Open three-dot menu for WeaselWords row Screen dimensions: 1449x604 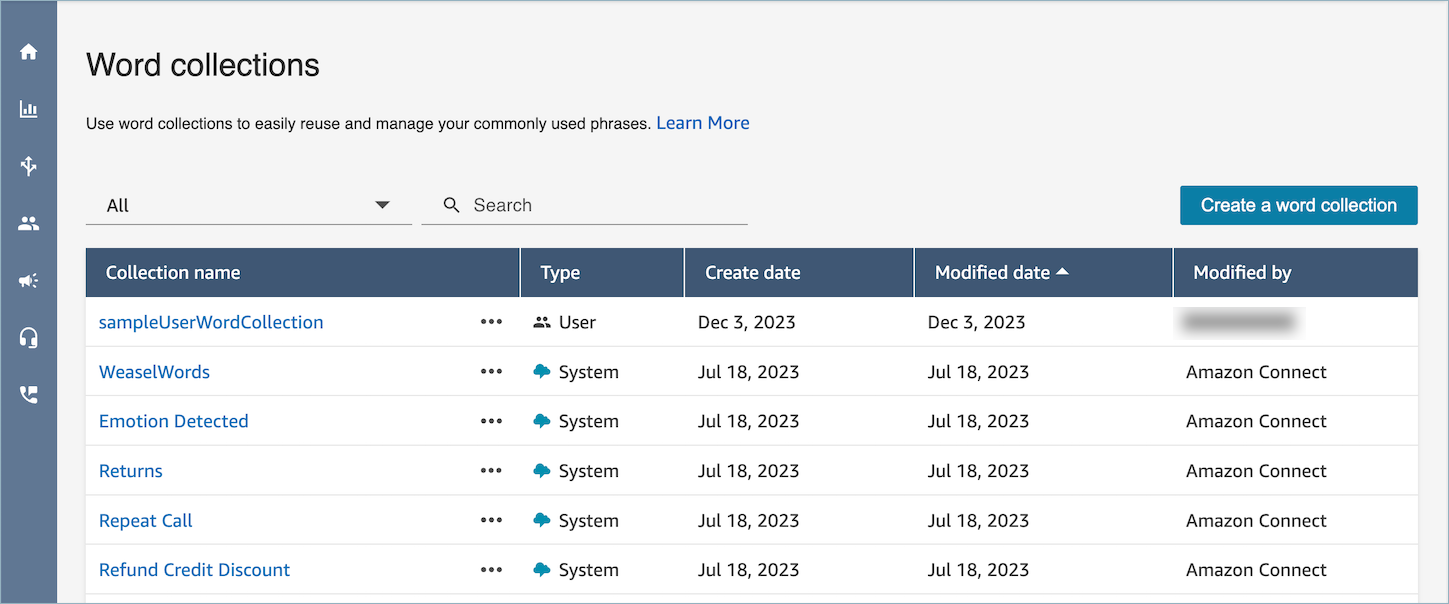(x=491, y=372)
